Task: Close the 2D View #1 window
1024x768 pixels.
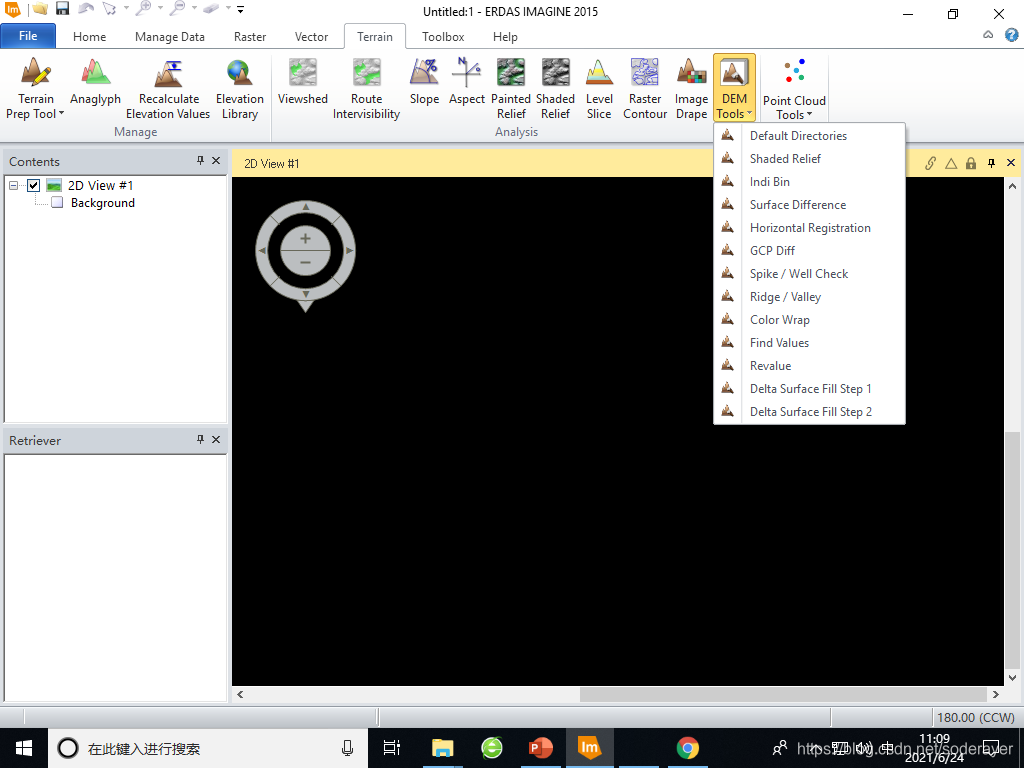Action: 1011,163
